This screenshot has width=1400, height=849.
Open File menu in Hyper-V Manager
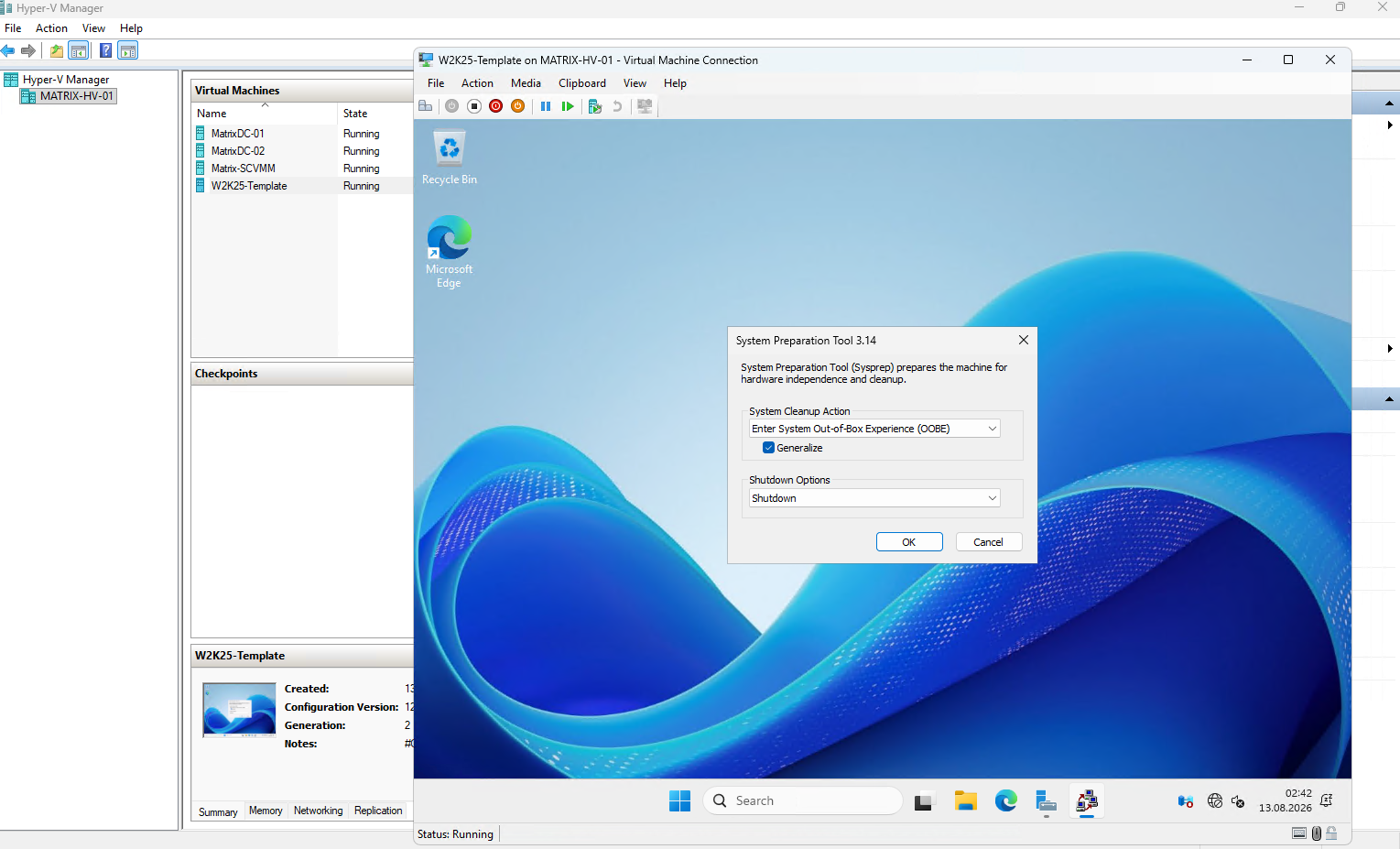tap(13, 28)
